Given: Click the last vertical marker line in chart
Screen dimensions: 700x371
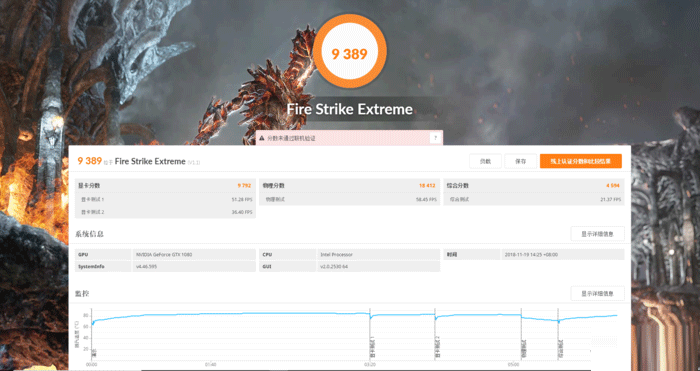Looking at the screenshot, I should [x=558, y=334].
